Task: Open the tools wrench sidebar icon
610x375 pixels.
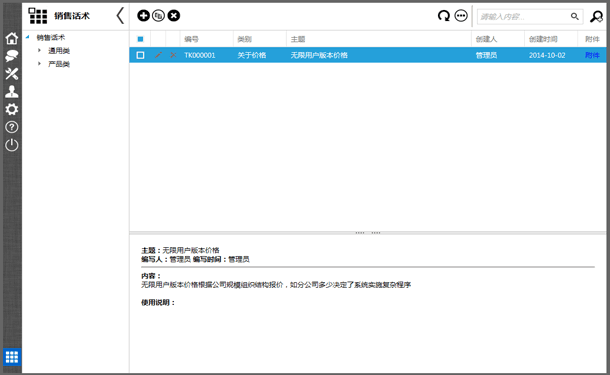Action: click(12, 74)
